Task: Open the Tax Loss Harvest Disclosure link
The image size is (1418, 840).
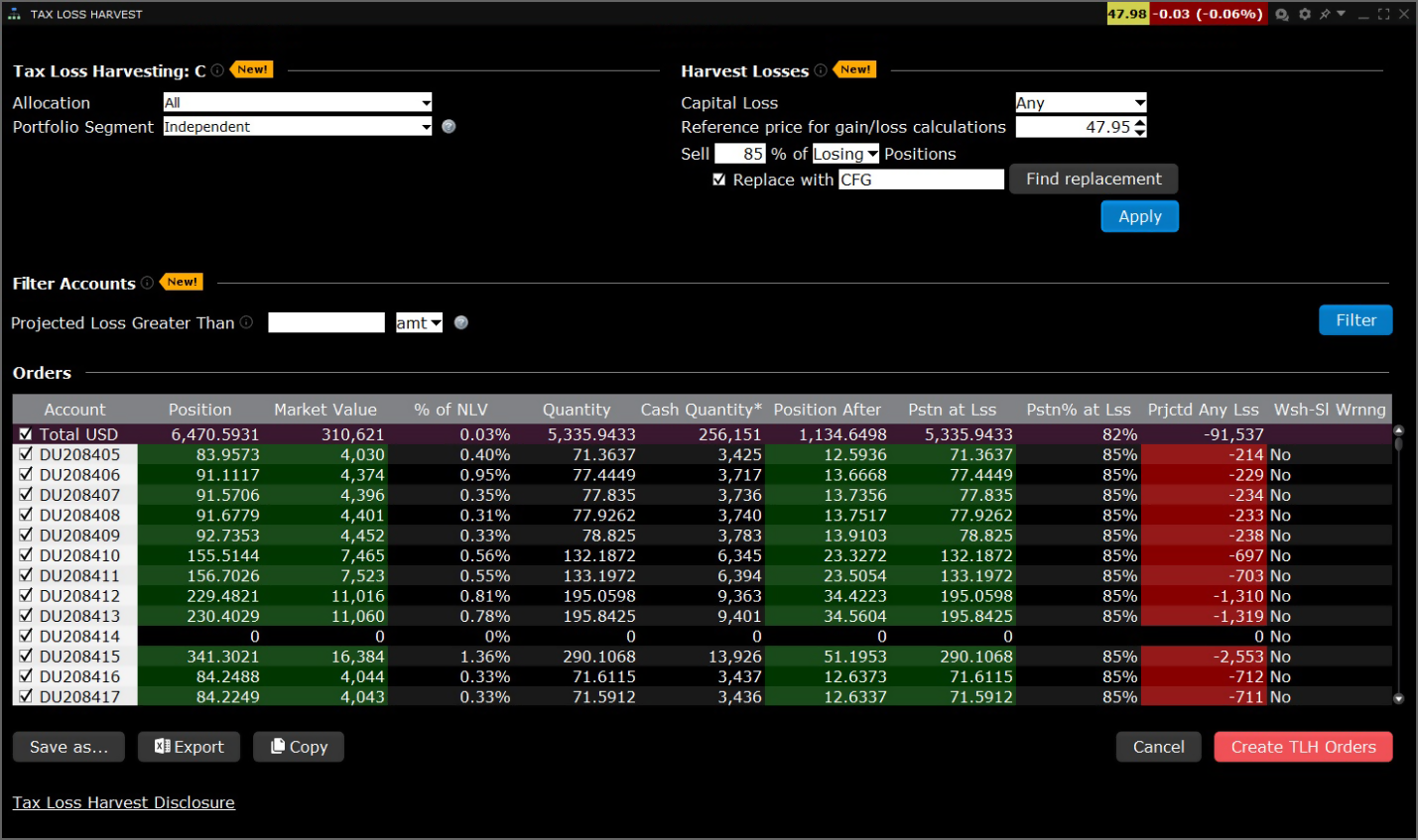Action: pyautogui.click(x=124, y=802)
